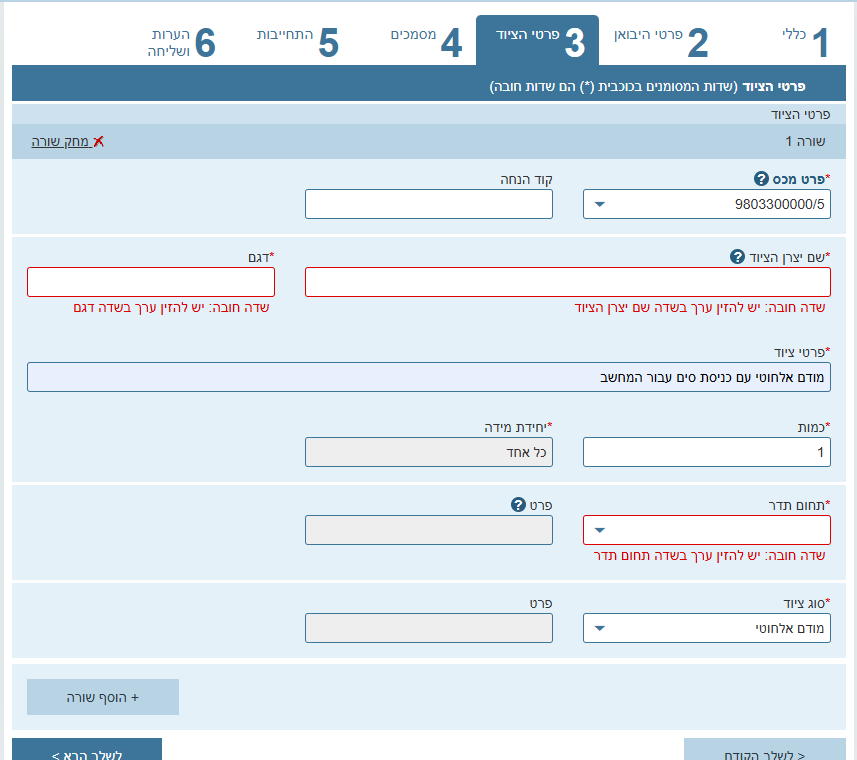Select tab 5 התחייבות
The width and height of the screenshot is (857, 760).
pos(298,41)
